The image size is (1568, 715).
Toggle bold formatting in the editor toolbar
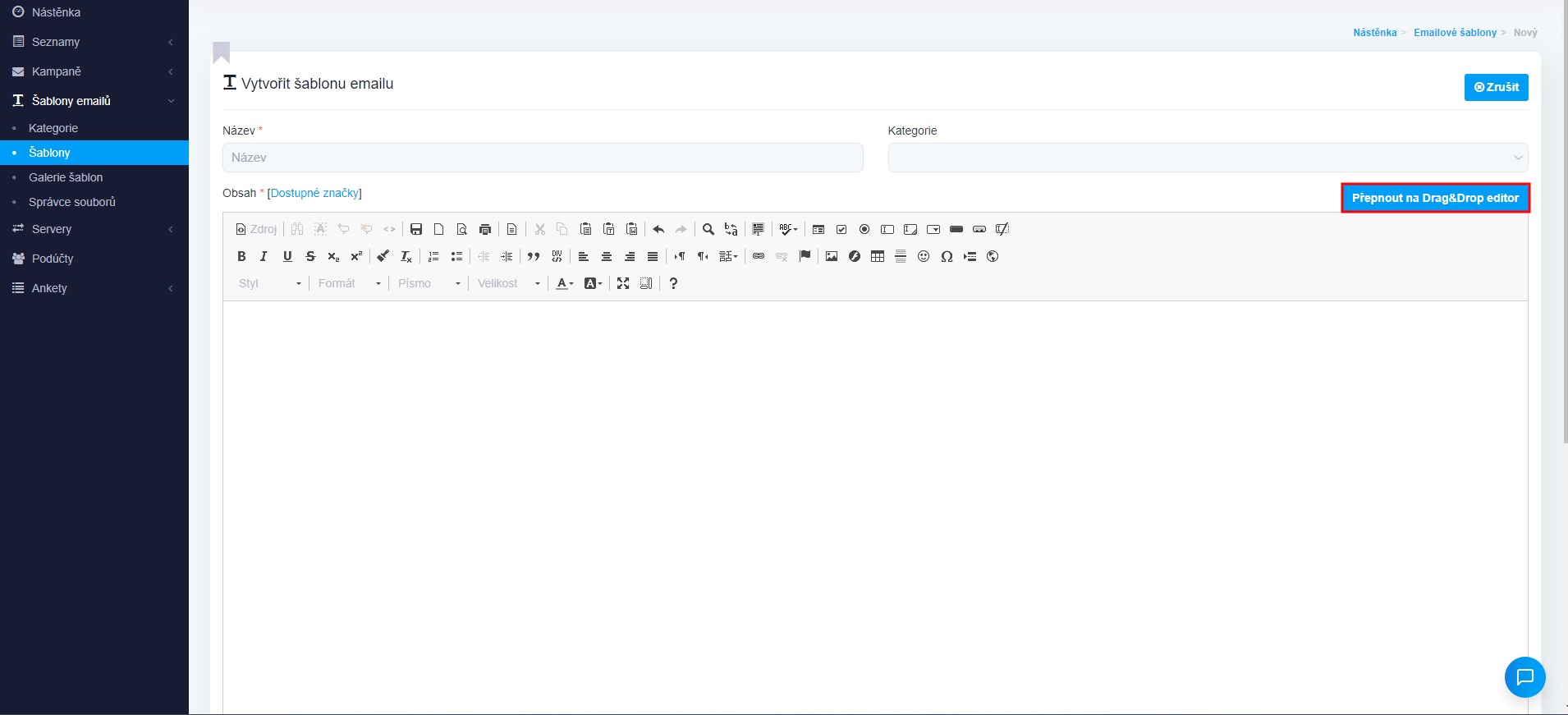coord(241,256)
